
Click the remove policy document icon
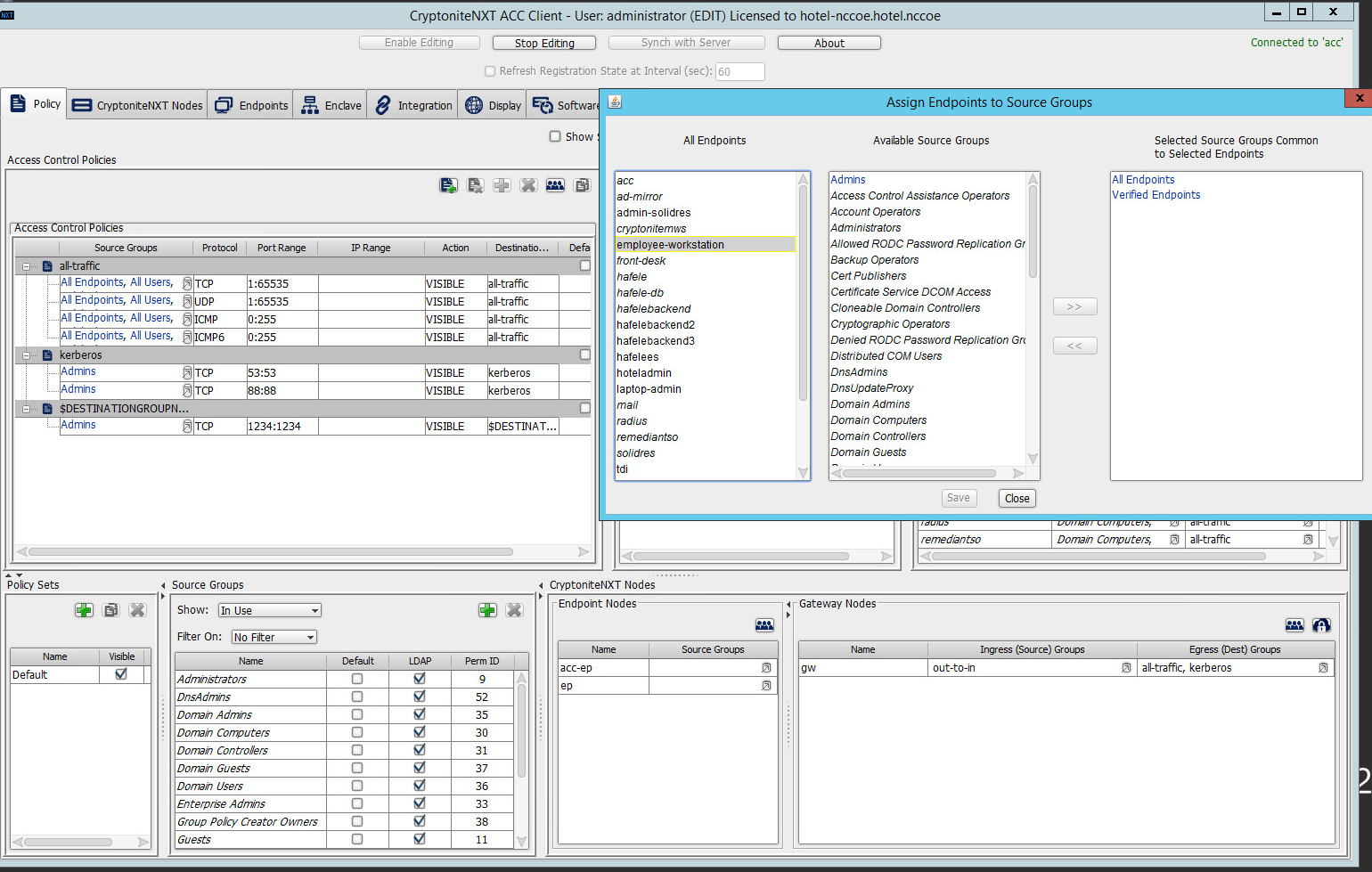point(475,185)
